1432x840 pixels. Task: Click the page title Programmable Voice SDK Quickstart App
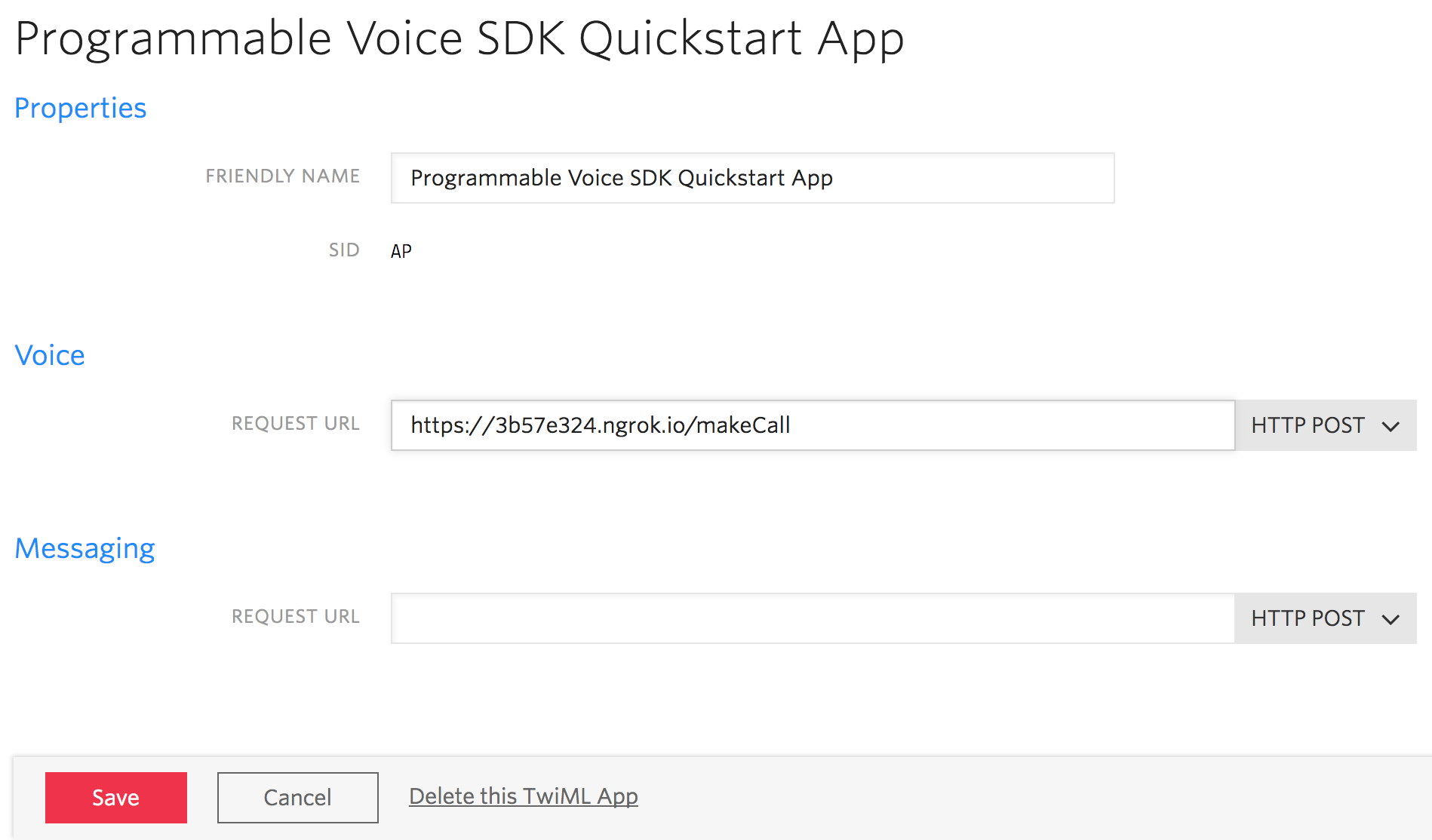[459, 39]
